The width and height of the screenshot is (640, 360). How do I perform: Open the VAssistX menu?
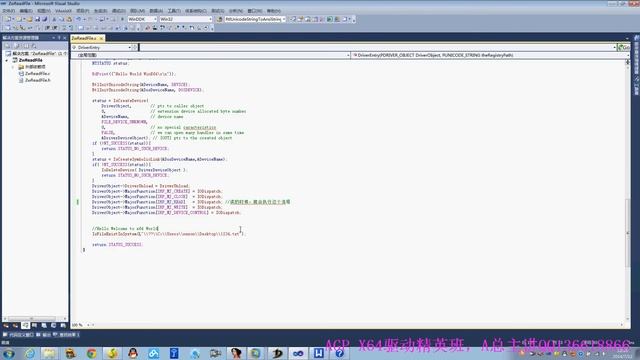(x=63, y=11)
